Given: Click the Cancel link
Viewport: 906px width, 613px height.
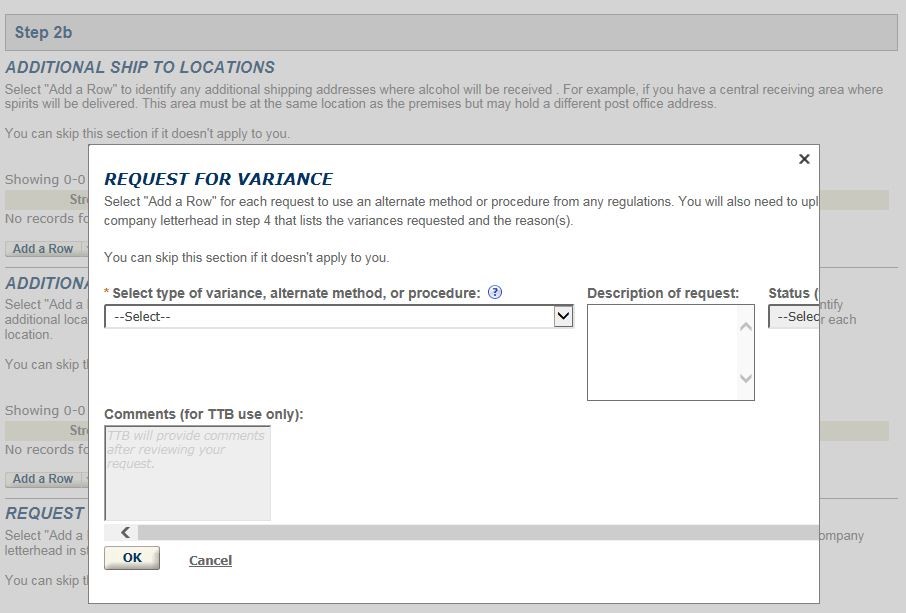Looking at the screenshot, I should 210,560.
